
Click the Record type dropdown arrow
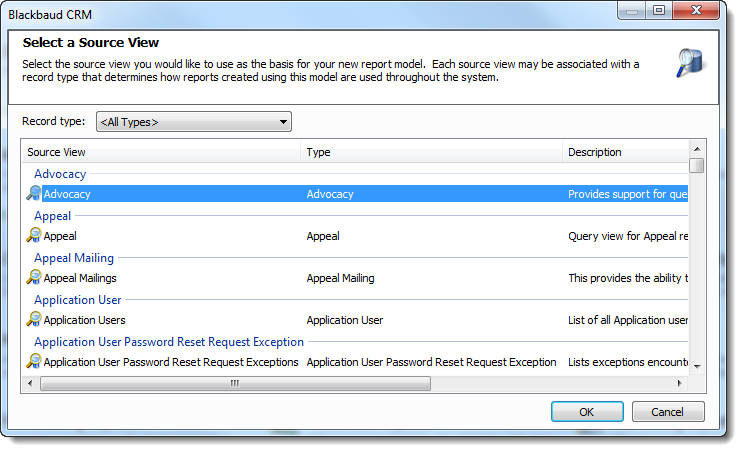283,122
